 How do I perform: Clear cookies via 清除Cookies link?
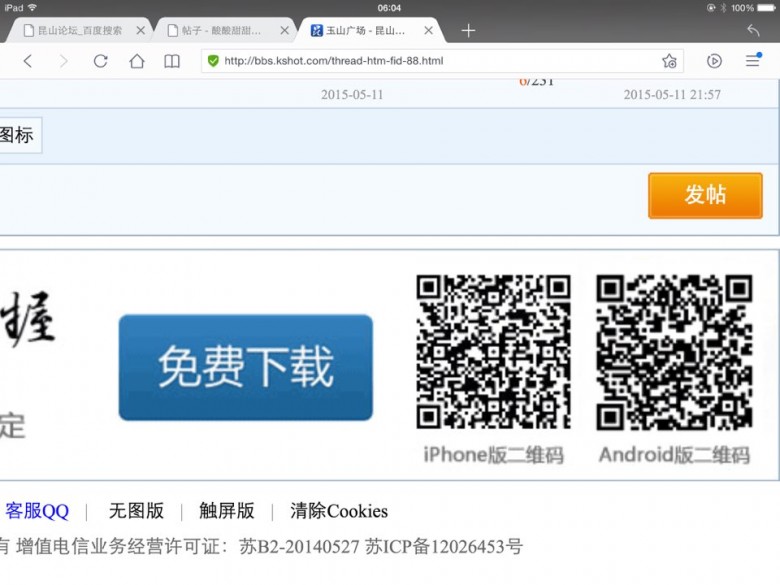coord(338,511)
